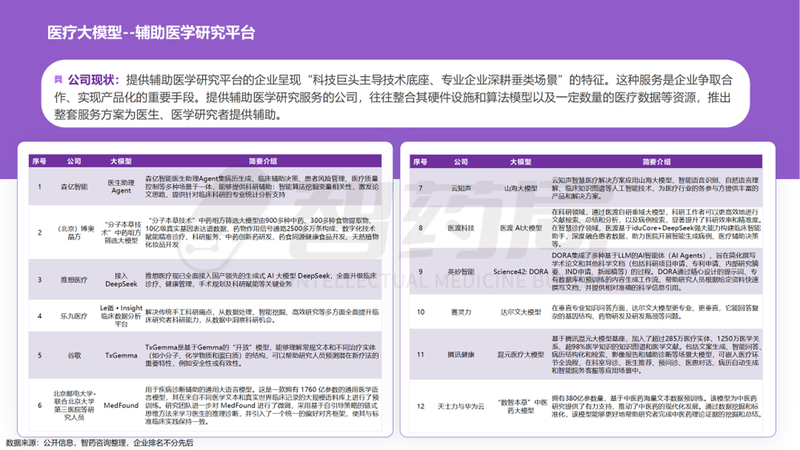Screen dimensions: 800x450
Task: Click the bold 公司现状 label
Action: point(93,80)
